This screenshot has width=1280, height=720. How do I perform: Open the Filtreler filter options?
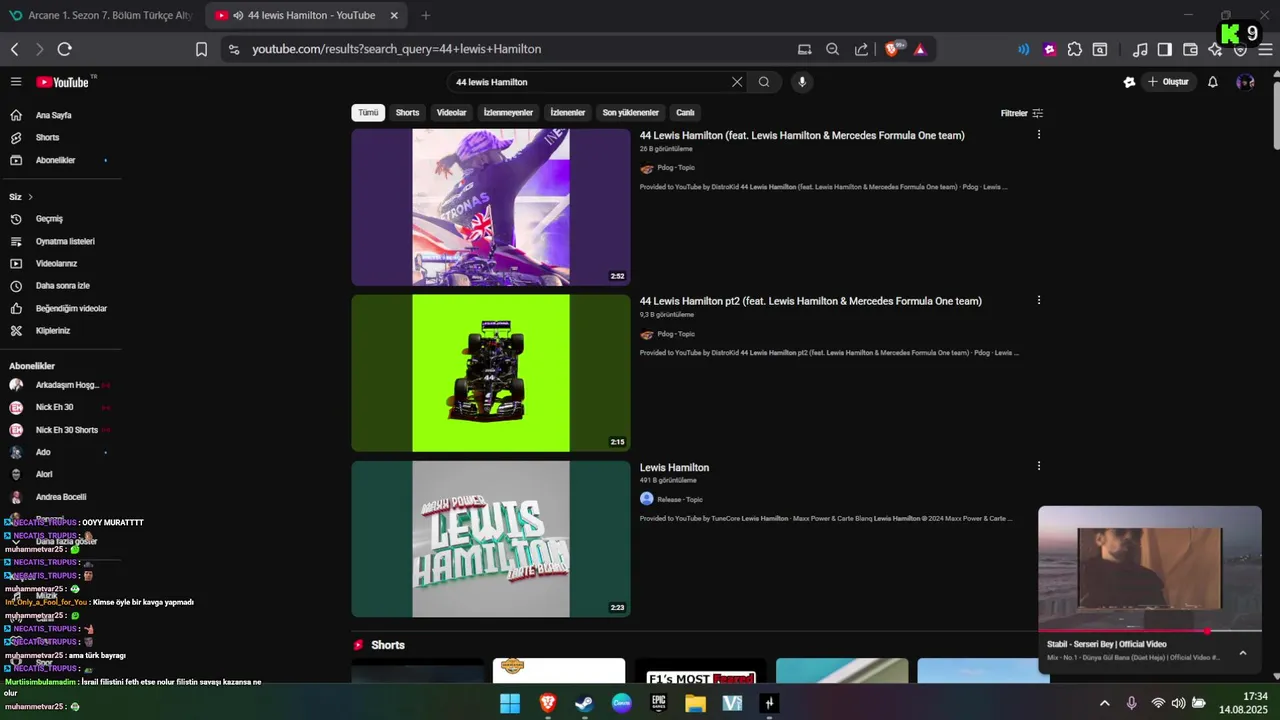click(x=1021, y=113)
